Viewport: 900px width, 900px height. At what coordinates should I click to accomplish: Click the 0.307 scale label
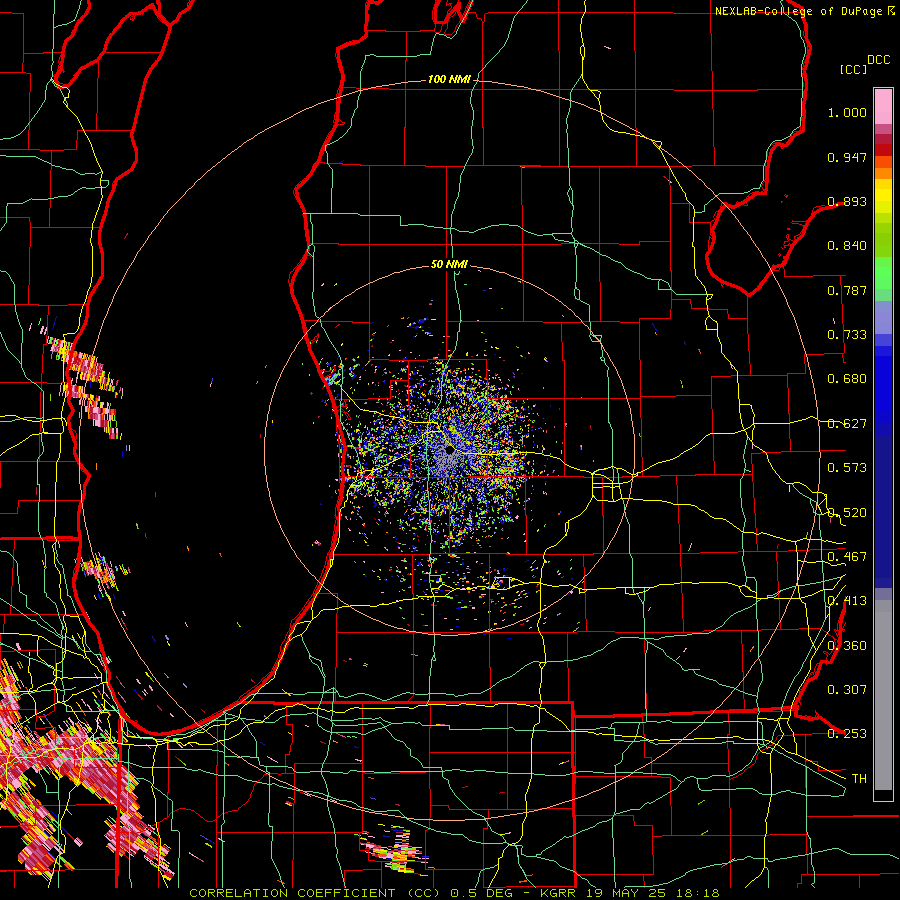pos(847,690)
